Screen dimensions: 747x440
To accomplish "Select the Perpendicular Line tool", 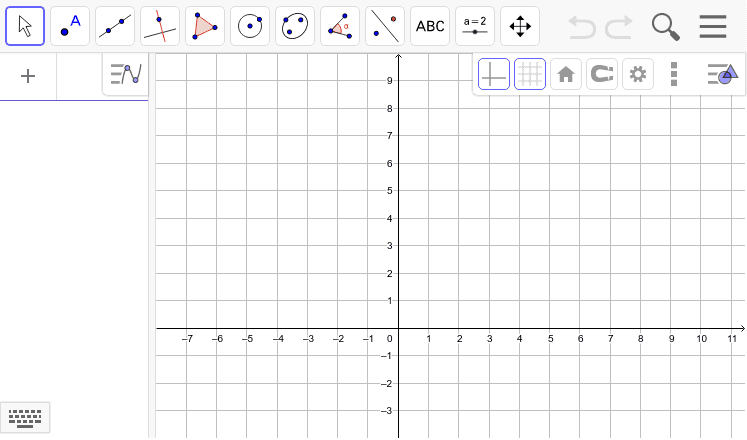I will click(160, 26).
